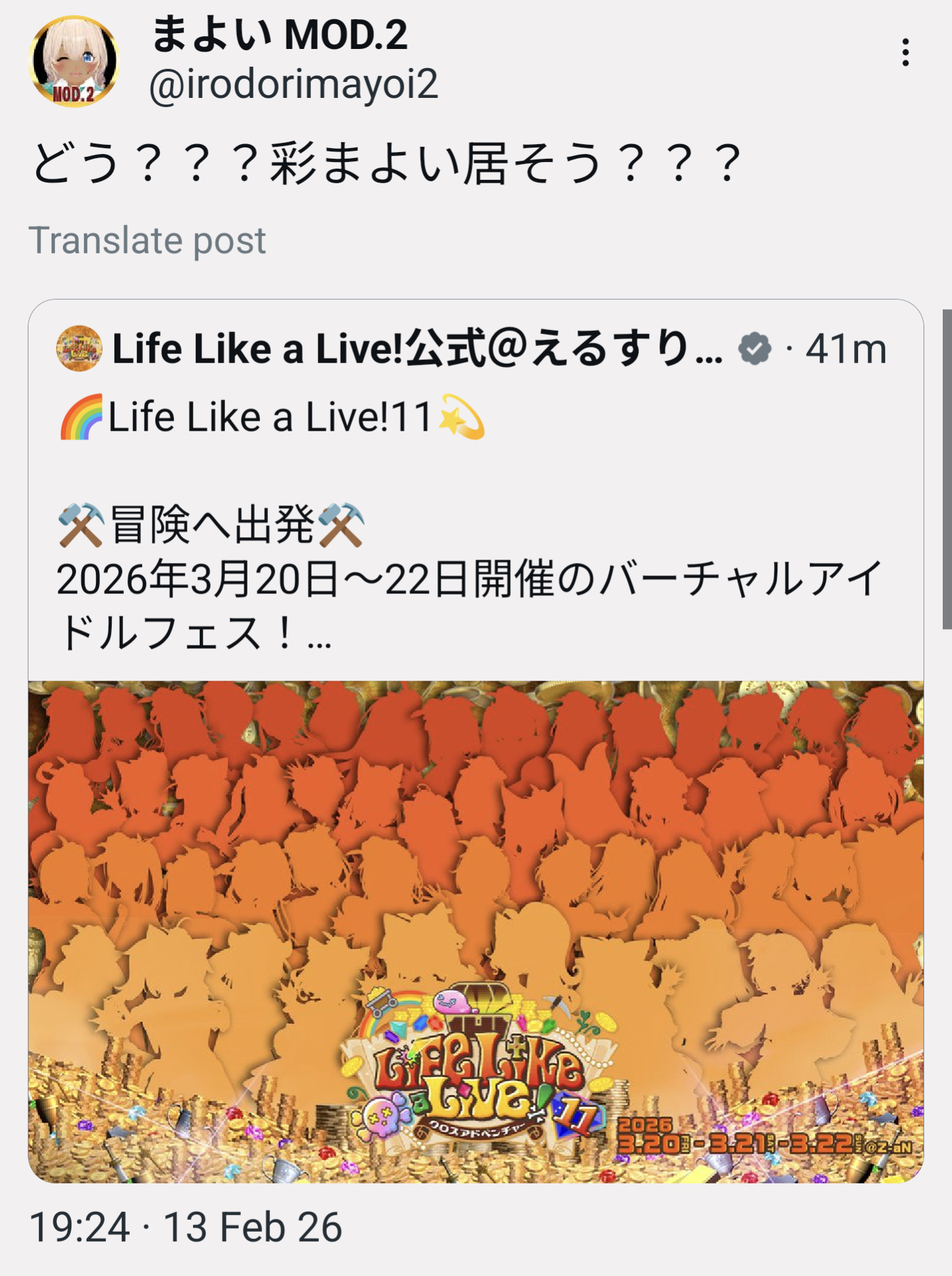
Task: Click the hammer and pick emoji before 冒険へ出発
Action: 81,525
